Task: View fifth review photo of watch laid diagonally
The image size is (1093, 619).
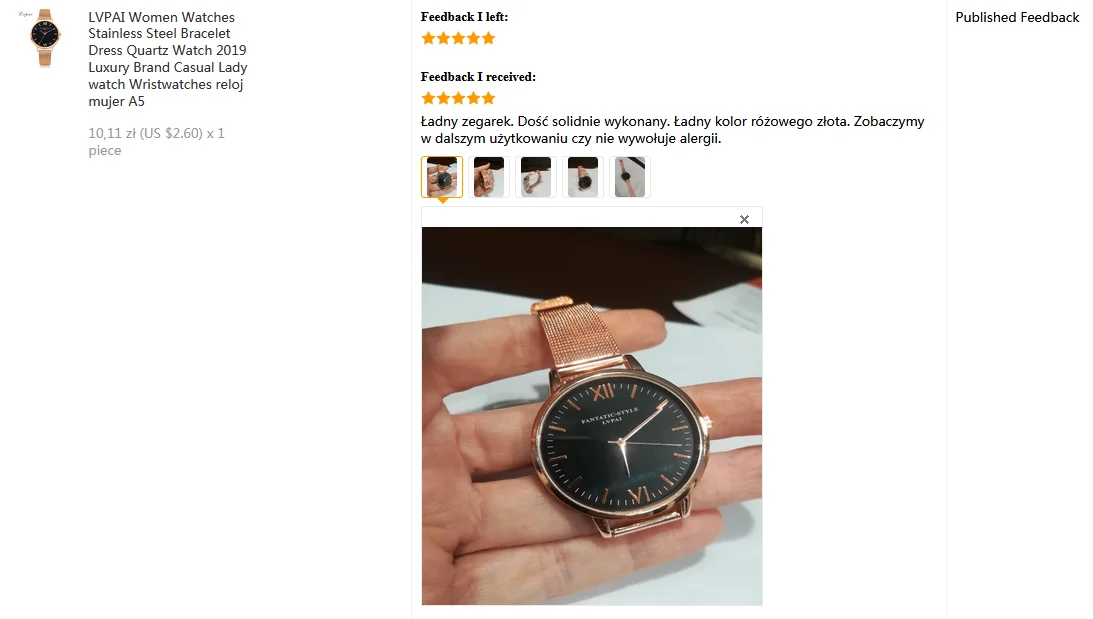Action: tap(630, 177)
